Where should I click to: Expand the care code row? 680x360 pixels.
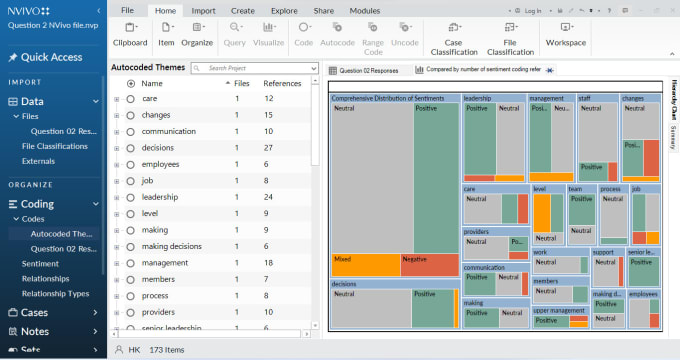(x=117, y=99)
